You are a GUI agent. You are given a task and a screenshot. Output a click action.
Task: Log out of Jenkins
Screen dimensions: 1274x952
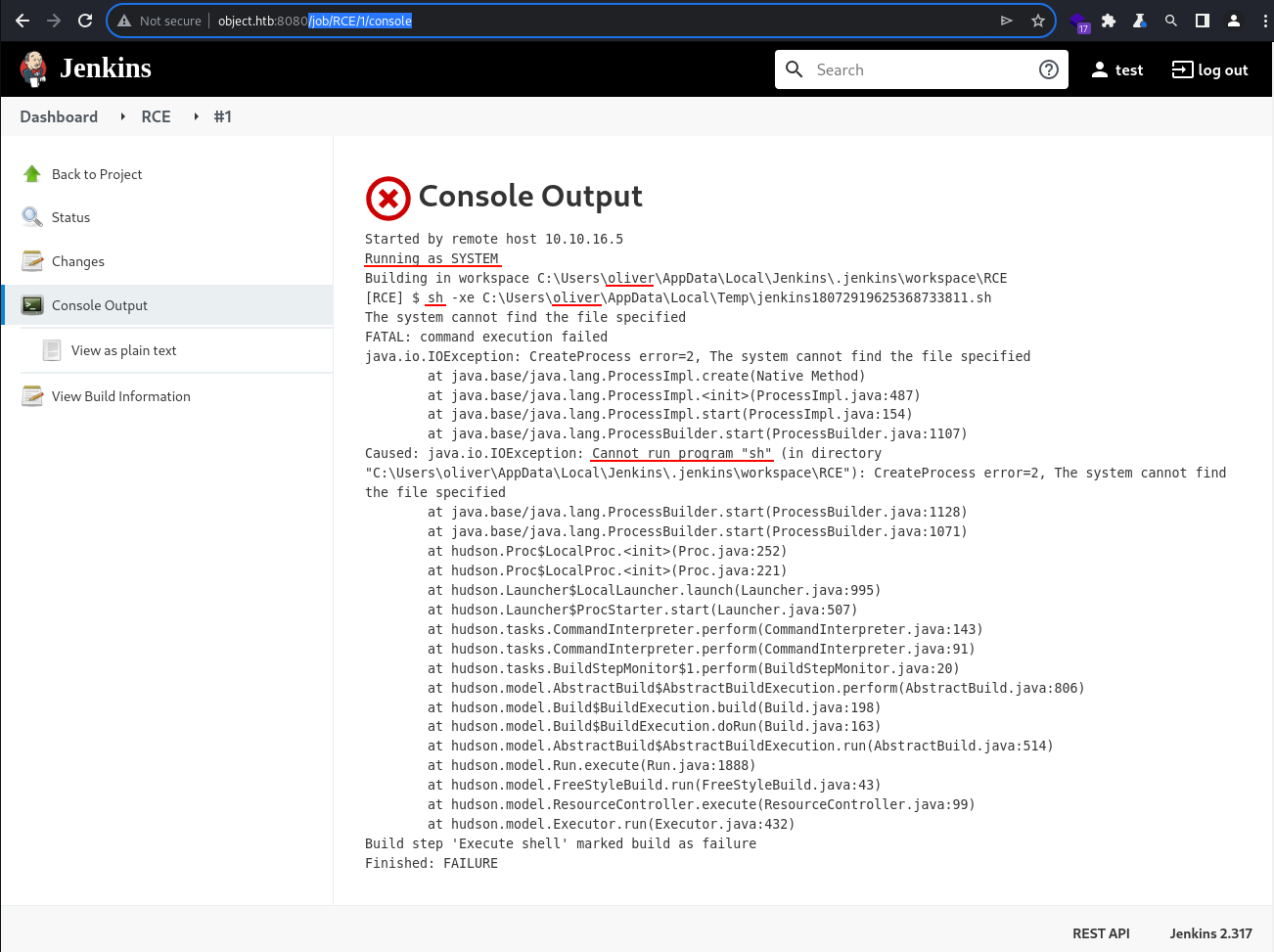coord(1210,69)
